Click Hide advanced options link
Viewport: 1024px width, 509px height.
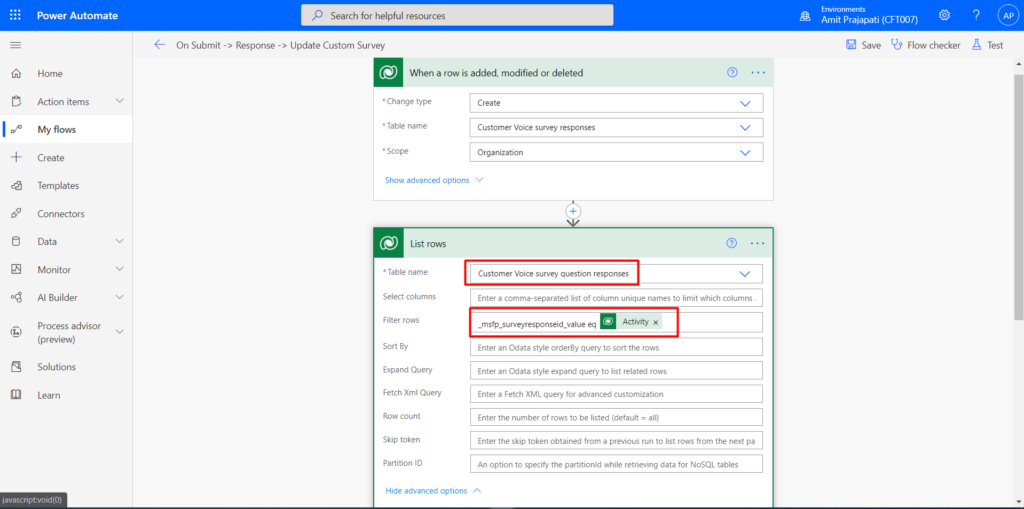click(x=426, y=491)
